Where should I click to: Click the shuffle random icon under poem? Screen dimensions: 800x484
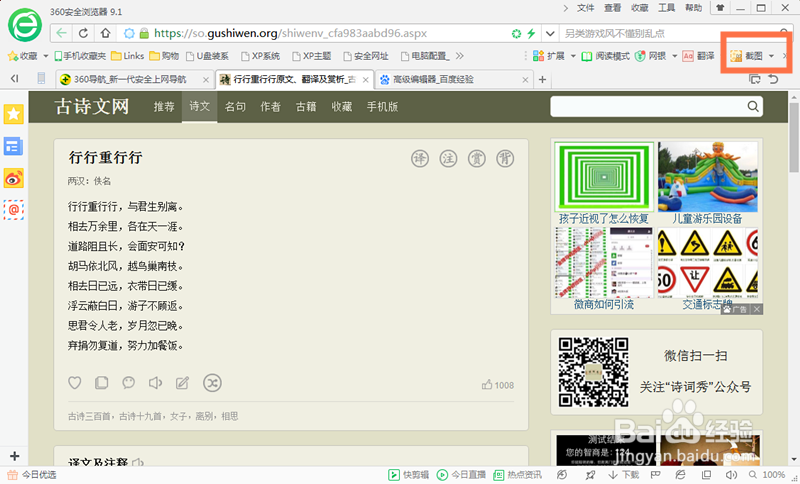pos(212,383)
